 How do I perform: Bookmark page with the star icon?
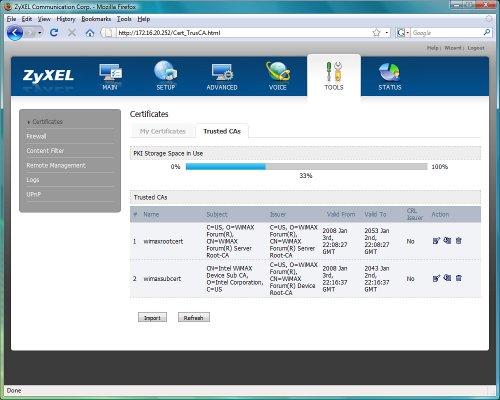pyautogui.click(x=376, y=33)
